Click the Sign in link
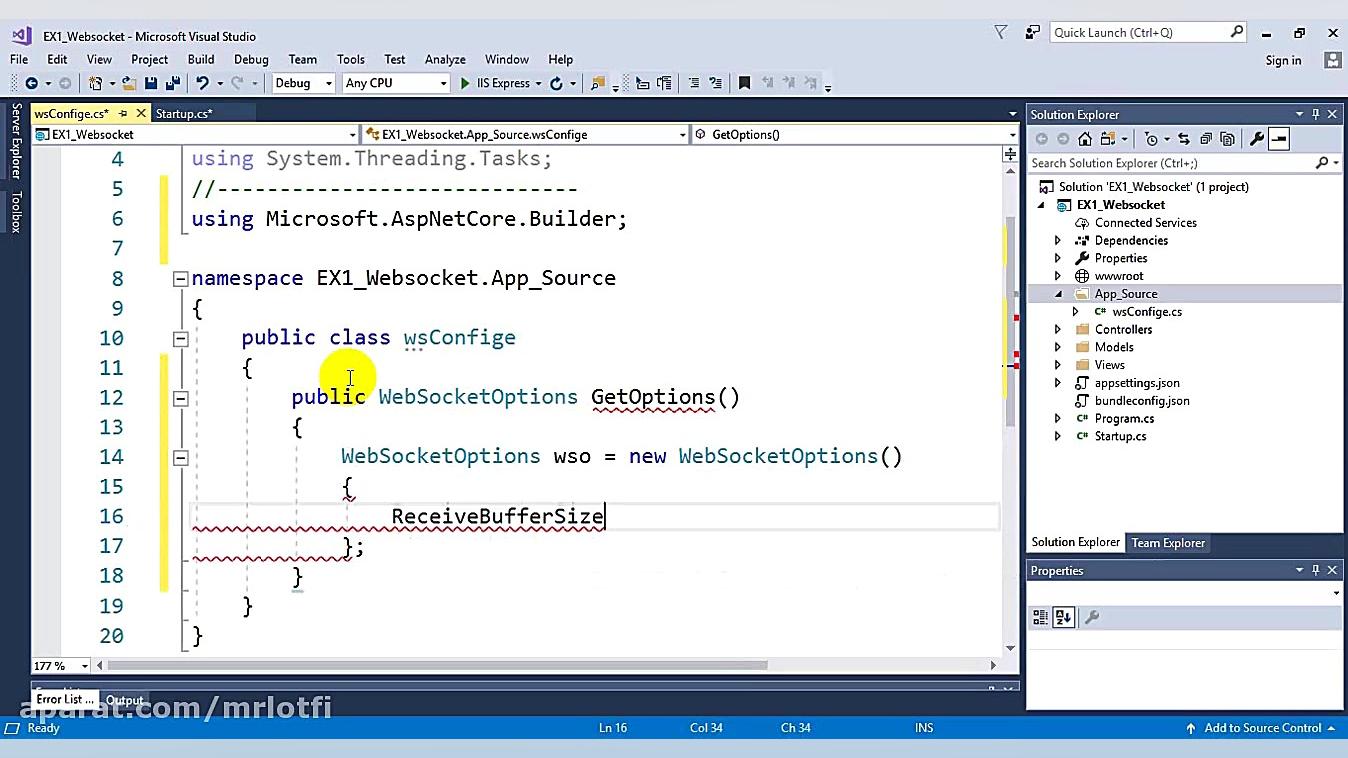The width and height of the screenshot is (1348, 758). coord(1283,60)
